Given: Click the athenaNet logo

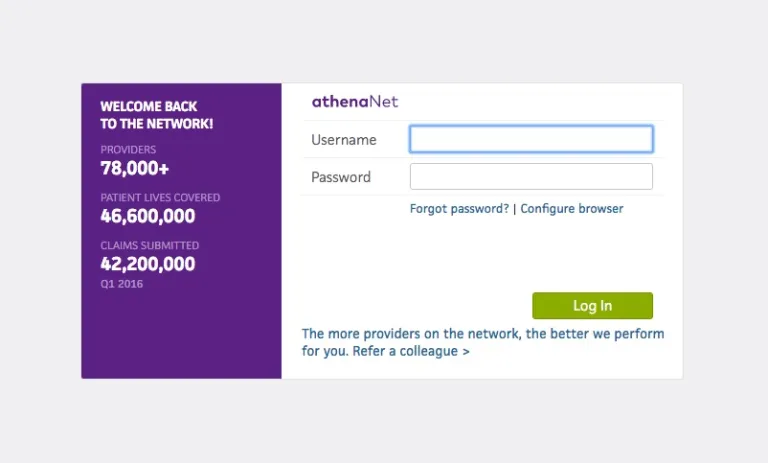Looking at the screenshot, I should point(355,101).
